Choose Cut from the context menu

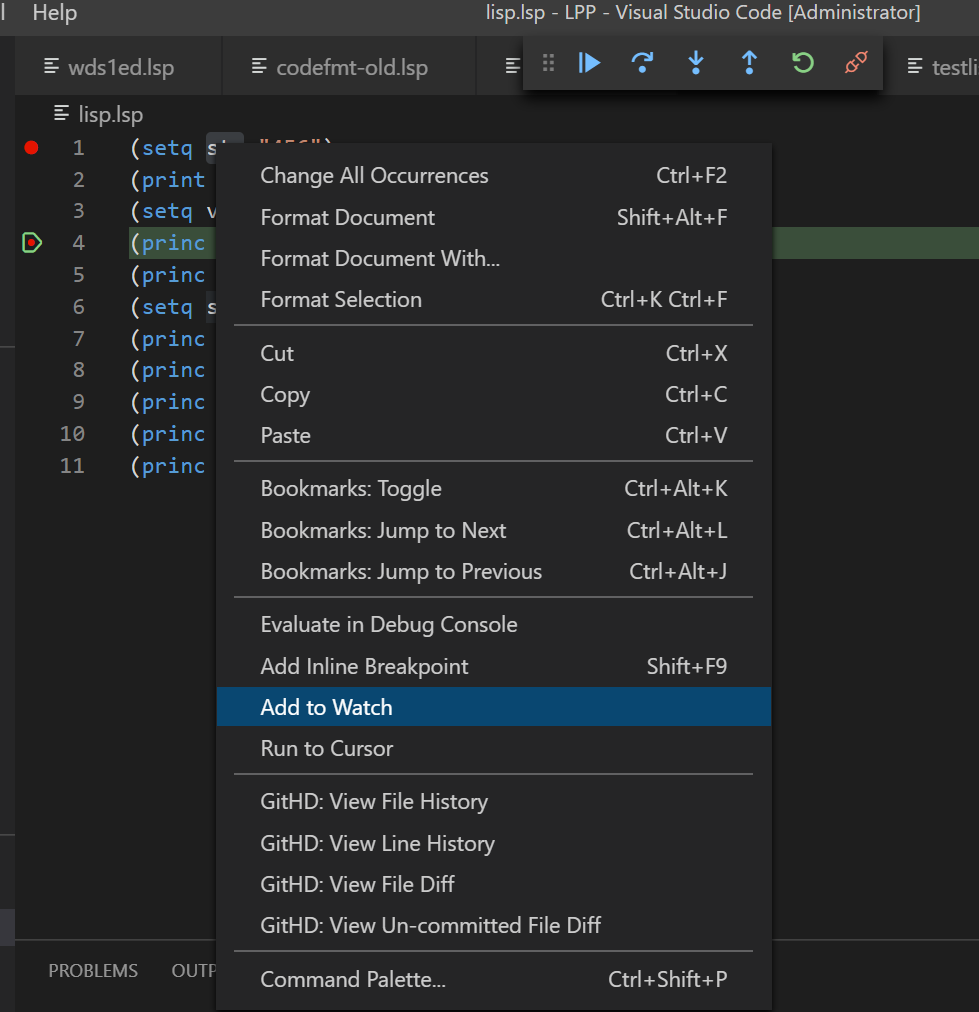(x=494, y=354)
